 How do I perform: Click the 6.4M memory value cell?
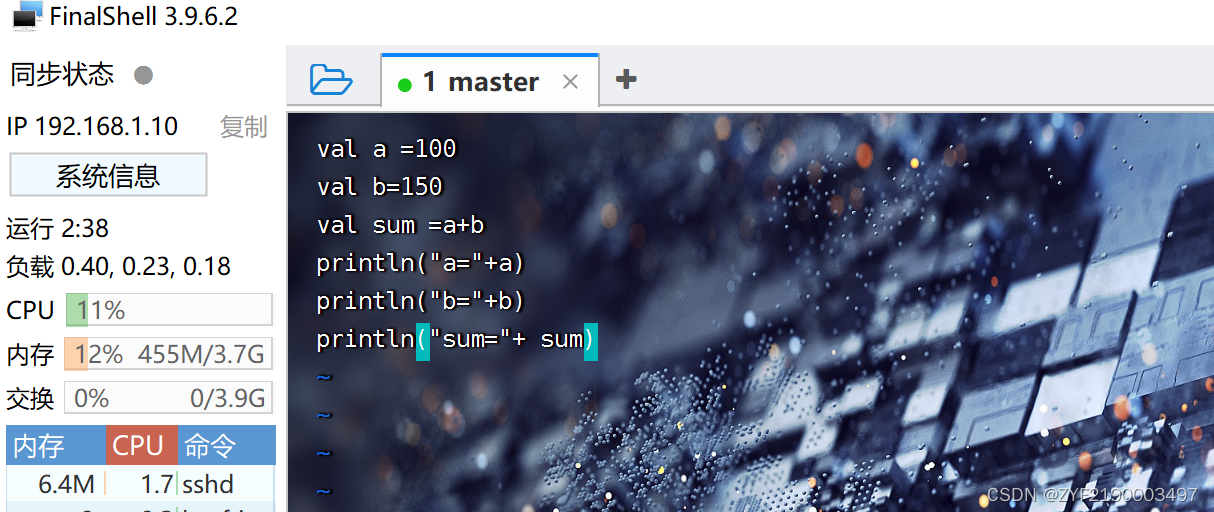pos(67,485)
